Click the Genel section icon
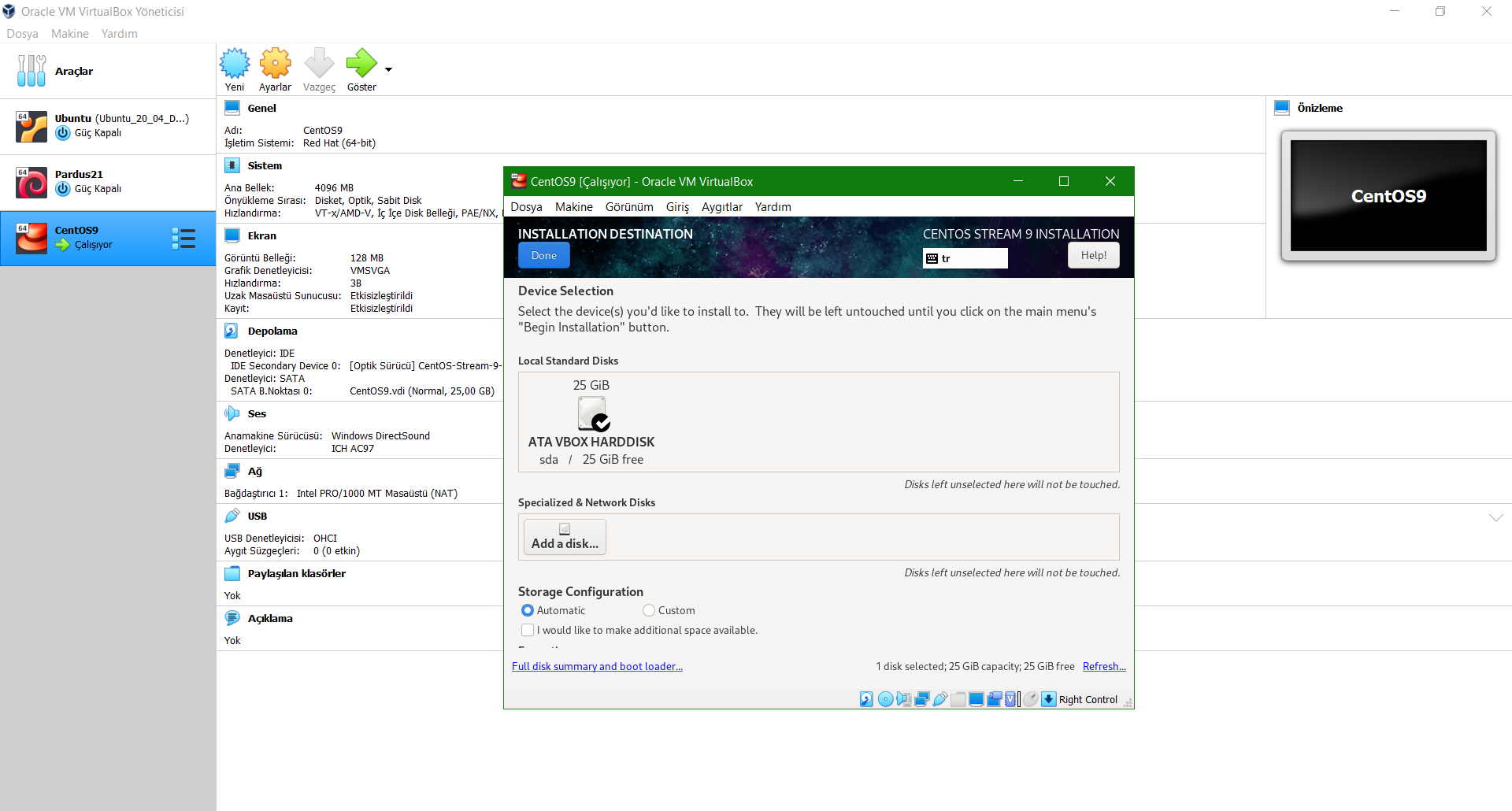The image size is (1512, 811). point(232,108)
